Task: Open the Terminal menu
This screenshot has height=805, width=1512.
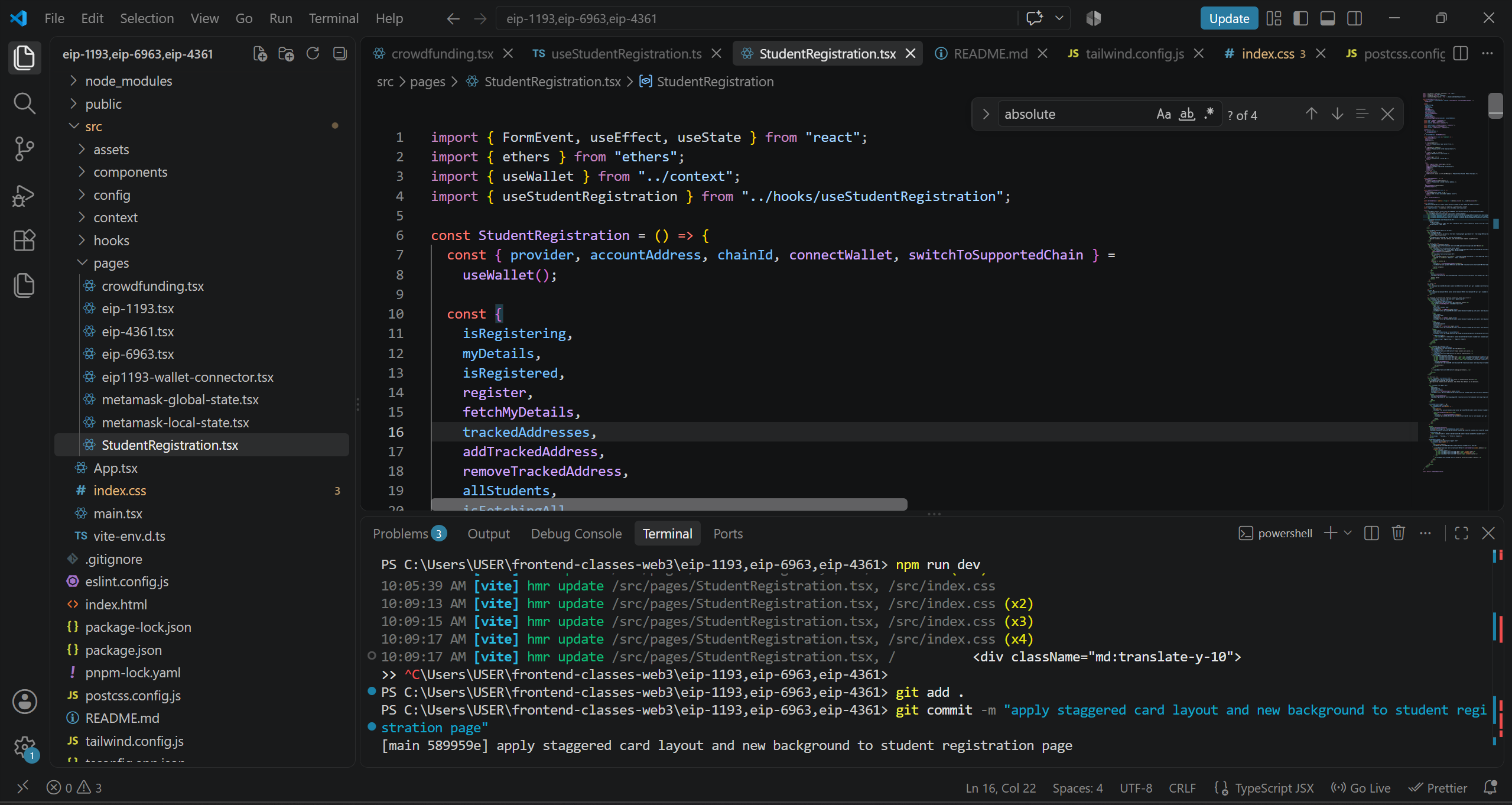Action: tap(333, 18)
